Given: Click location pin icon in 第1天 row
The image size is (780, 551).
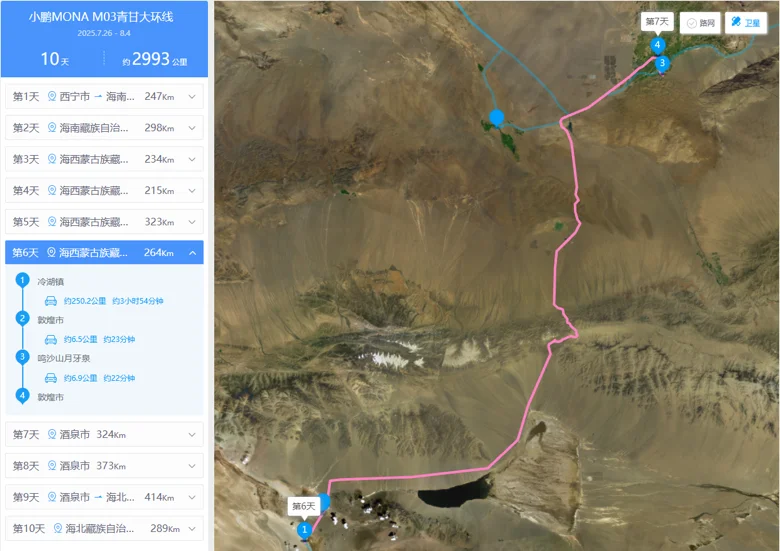Looking at the screenshot, I should click(x=52, y=96).
